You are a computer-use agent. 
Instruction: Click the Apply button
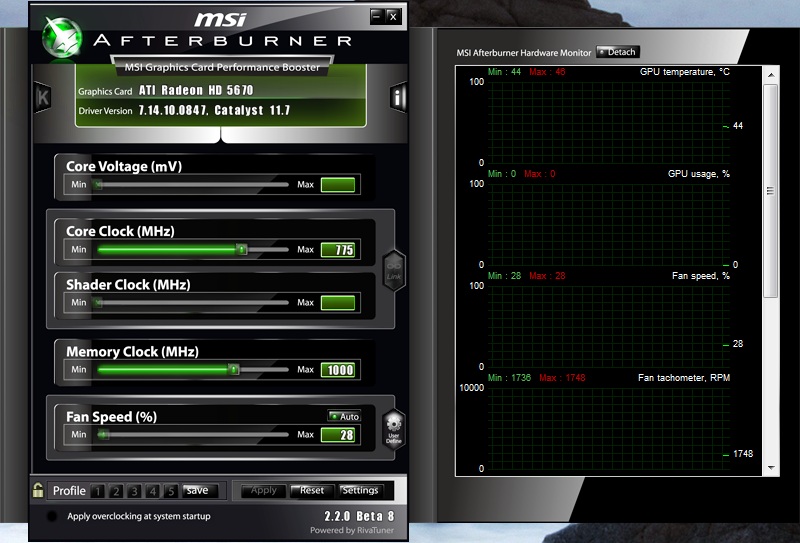coord(263,490)
